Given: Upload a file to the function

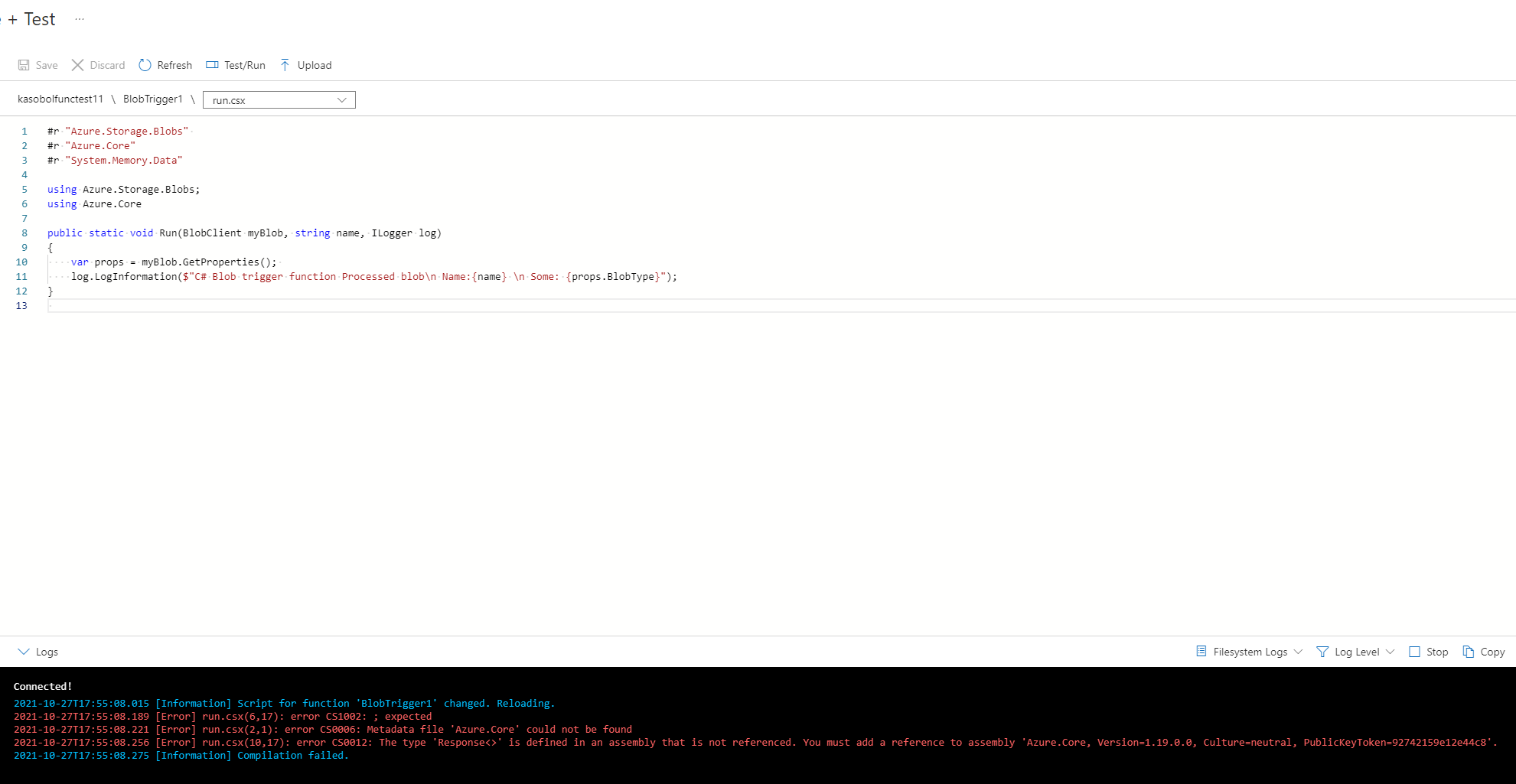Looking at the screenshot, I should 305,65.
